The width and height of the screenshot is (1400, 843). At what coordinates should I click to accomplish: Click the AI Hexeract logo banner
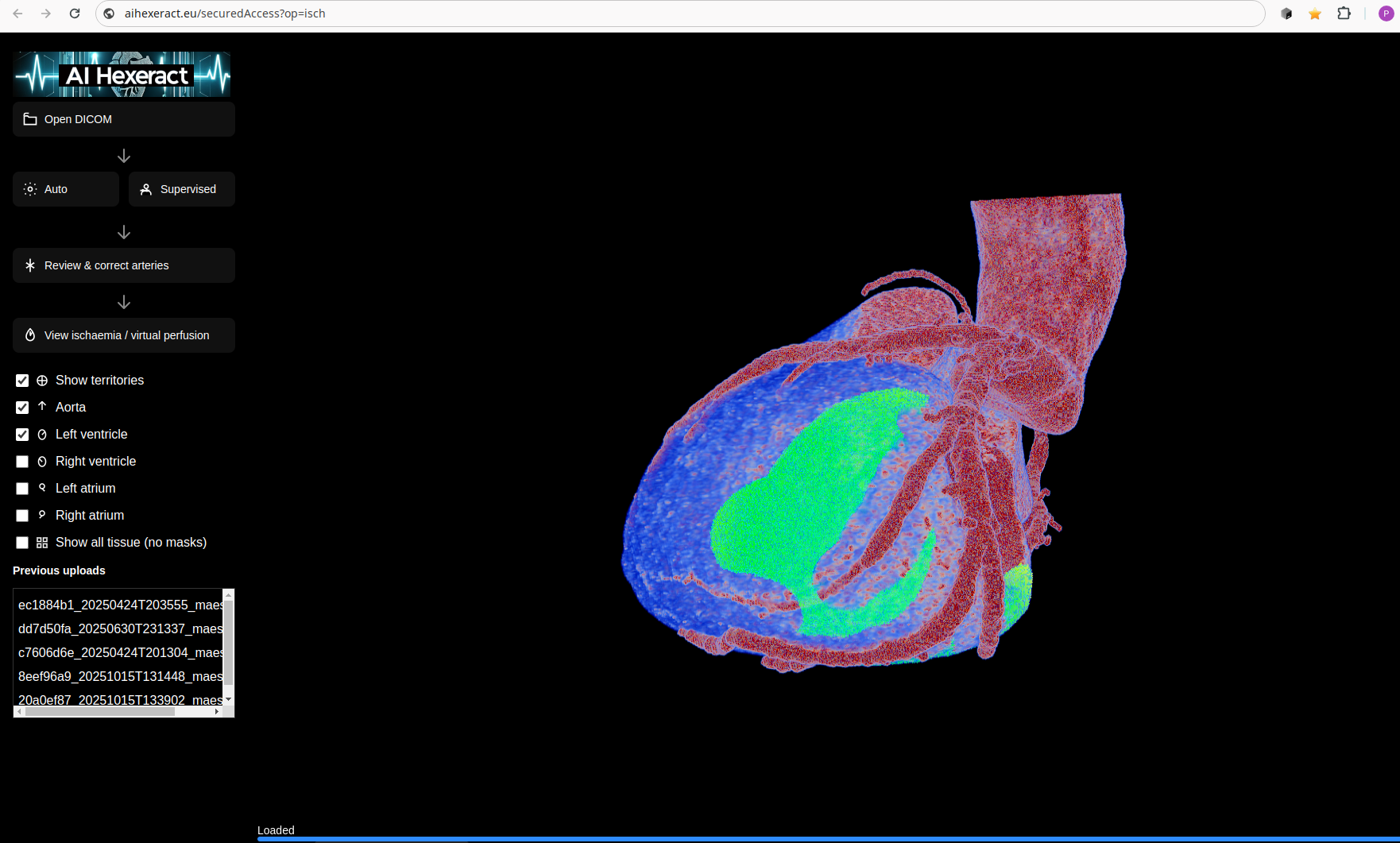point(122,74)
